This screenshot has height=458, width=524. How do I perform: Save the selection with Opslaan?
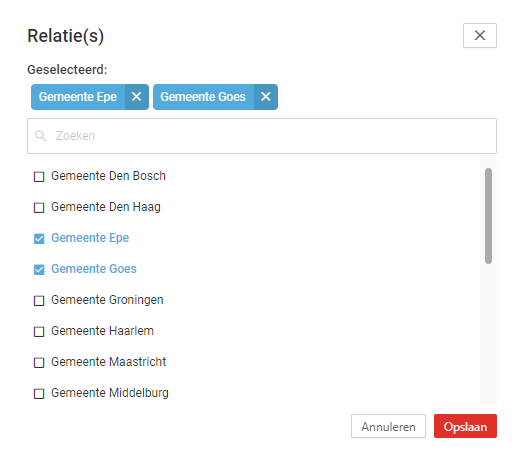(x=465, y=426)
